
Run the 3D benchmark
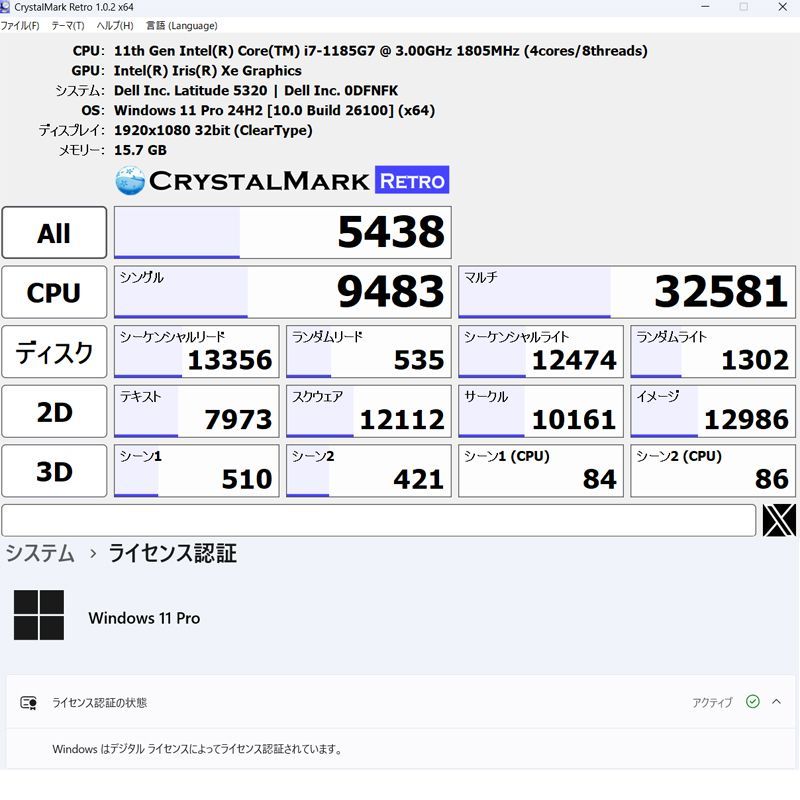[54, 470]
